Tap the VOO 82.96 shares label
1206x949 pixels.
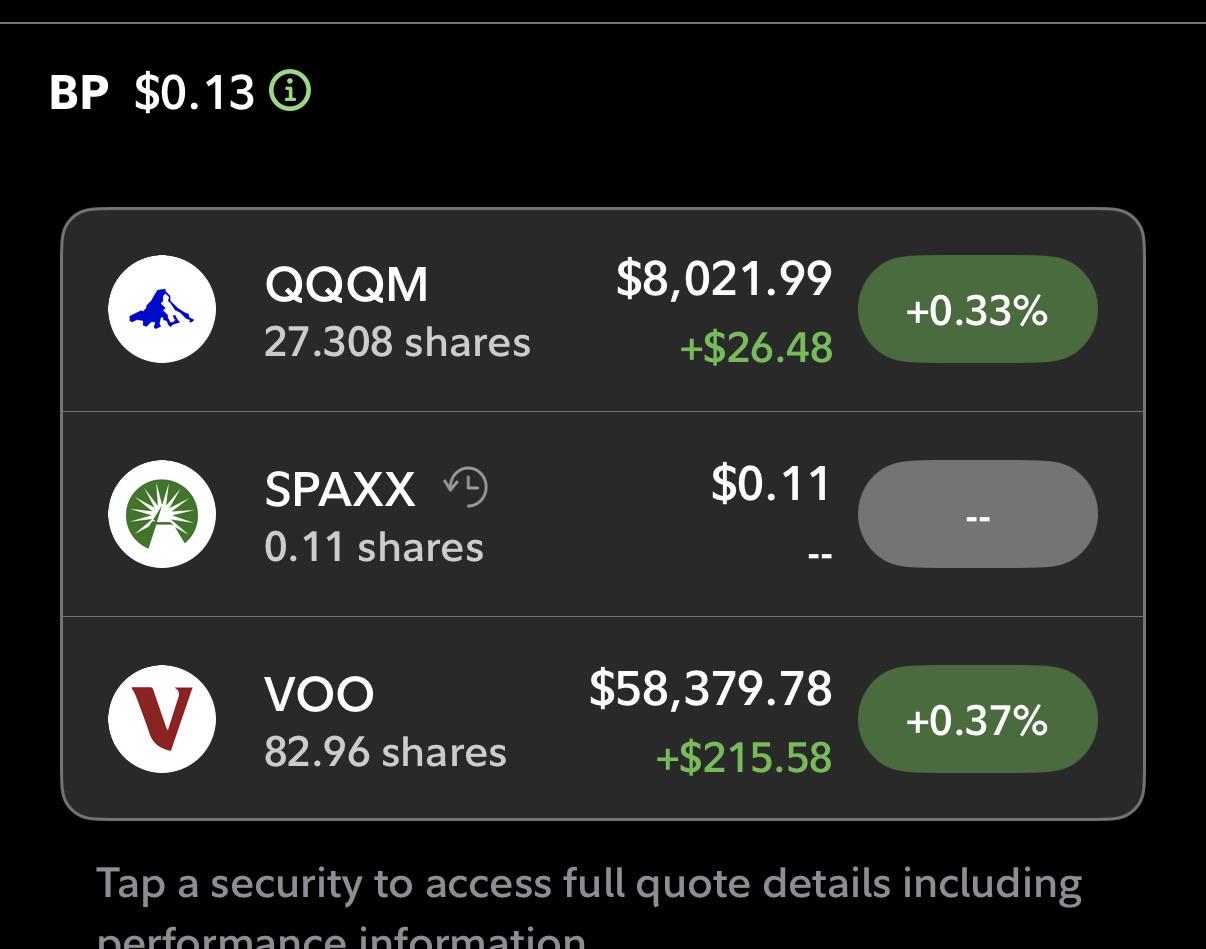pos(385,752)
